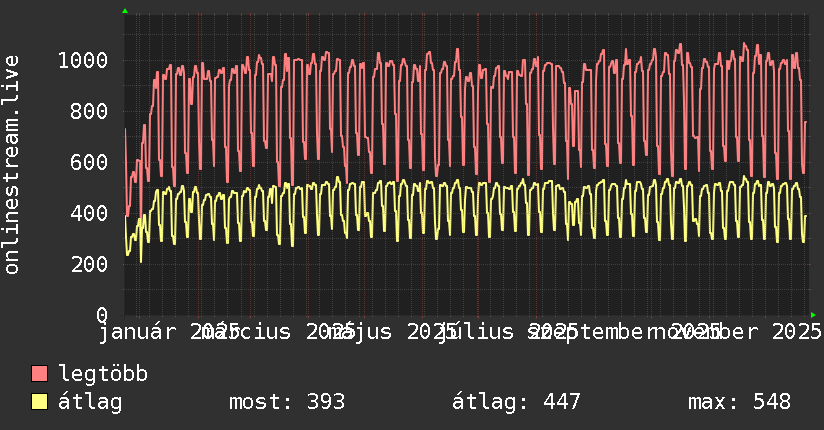Click the pink legtöbb legend swatch
Viewport: 824px width, 430px height.
[x=39, y=374]
